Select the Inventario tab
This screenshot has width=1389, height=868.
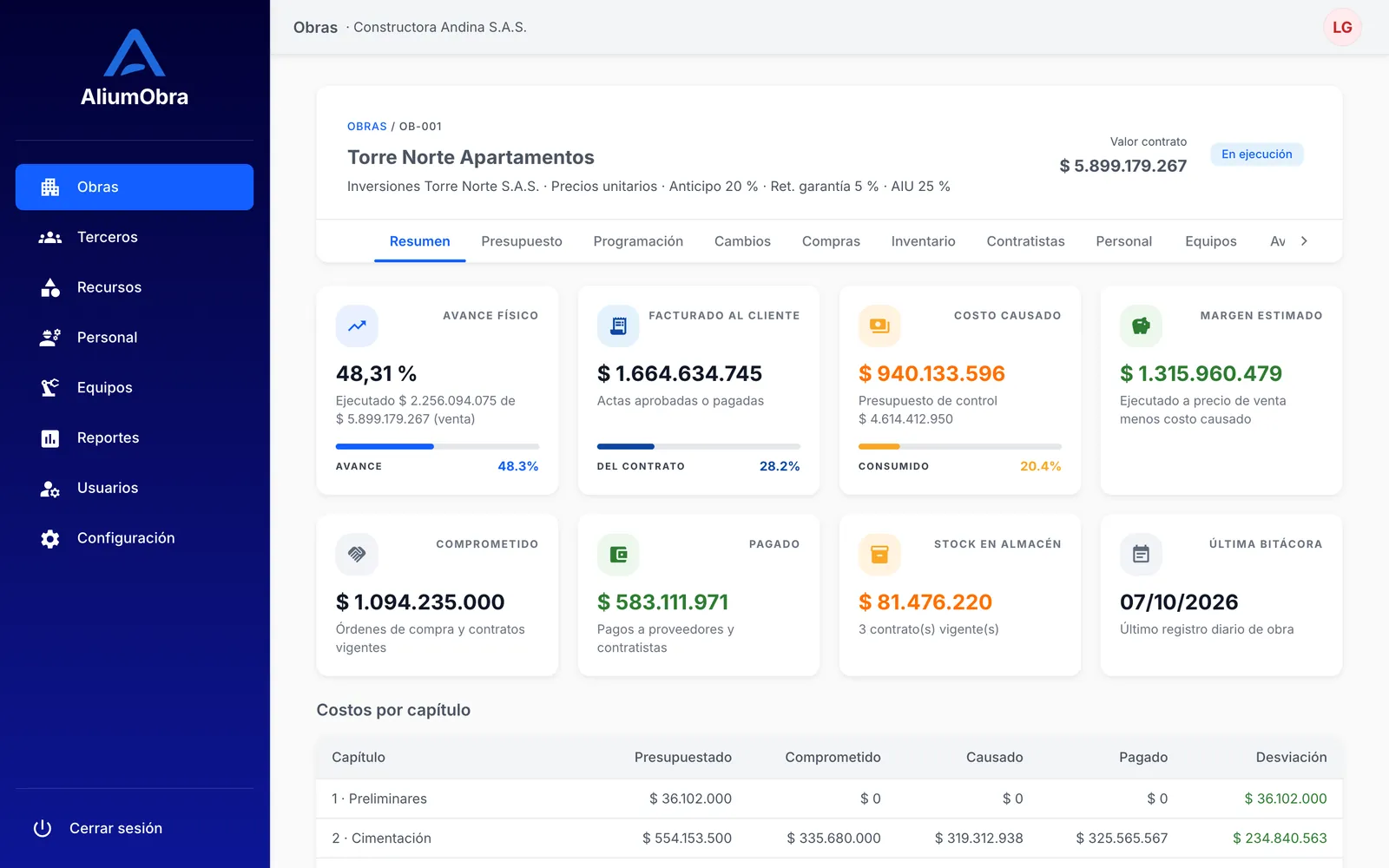(923, 241)
